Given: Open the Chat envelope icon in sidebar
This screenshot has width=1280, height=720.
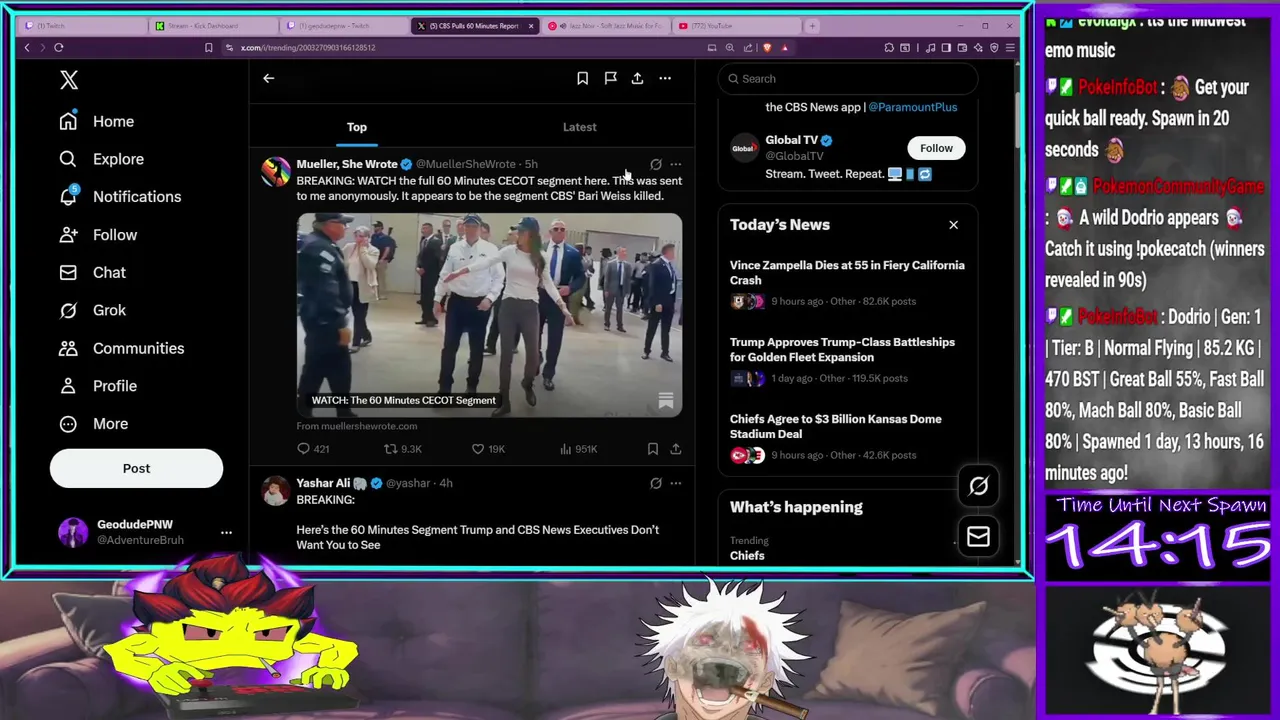Looking at the screenshot, I should 68,272.
